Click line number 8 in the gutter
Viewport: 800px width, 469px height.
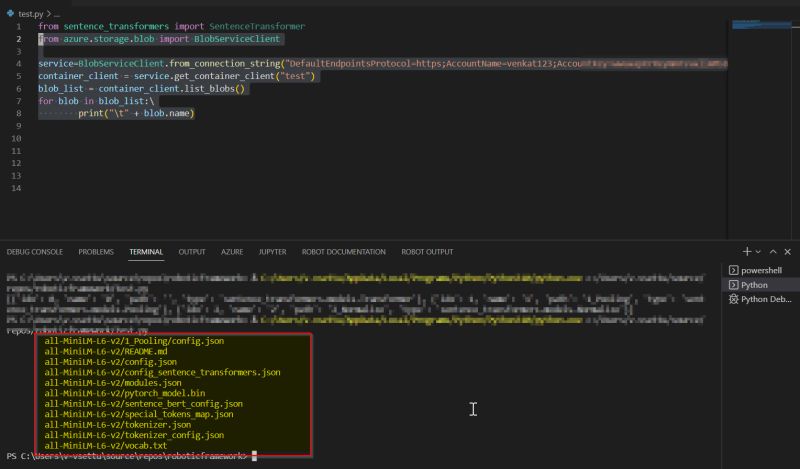click(18, 113)
